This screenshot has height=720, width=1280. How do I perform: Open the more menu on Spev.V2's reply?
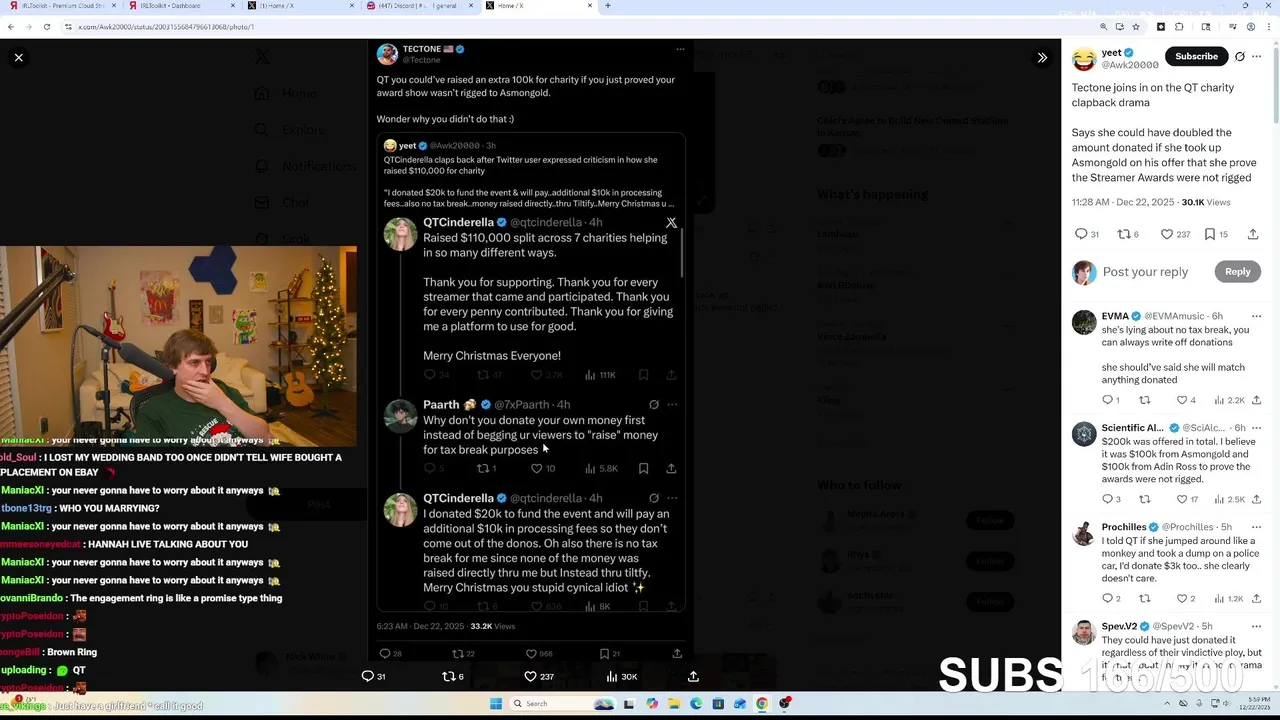click(x=1257, y=626)
